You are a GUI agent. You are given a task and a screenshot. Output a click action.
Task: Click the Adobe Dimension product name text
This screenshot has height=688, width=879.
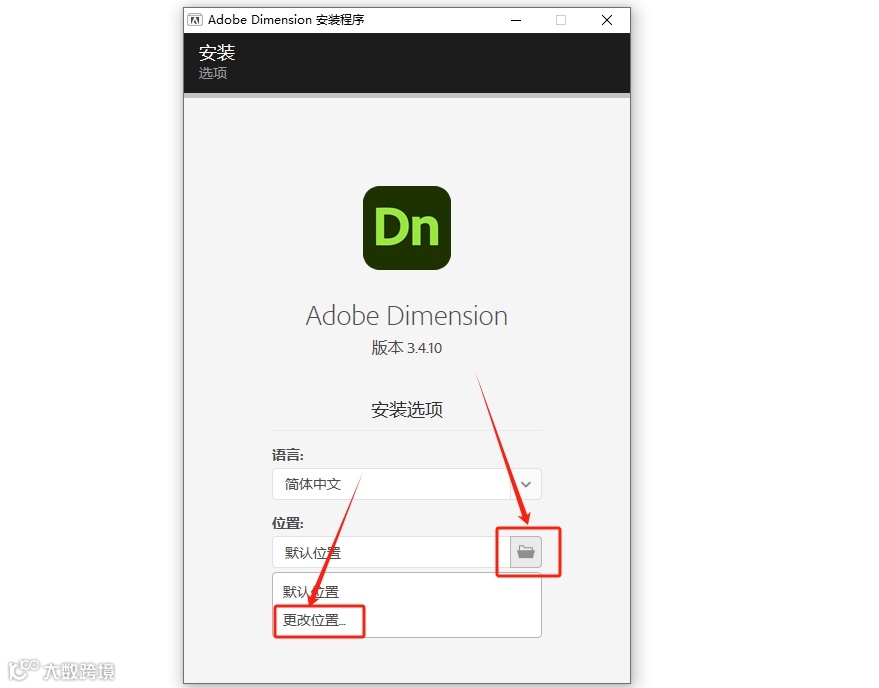[407, 316]
